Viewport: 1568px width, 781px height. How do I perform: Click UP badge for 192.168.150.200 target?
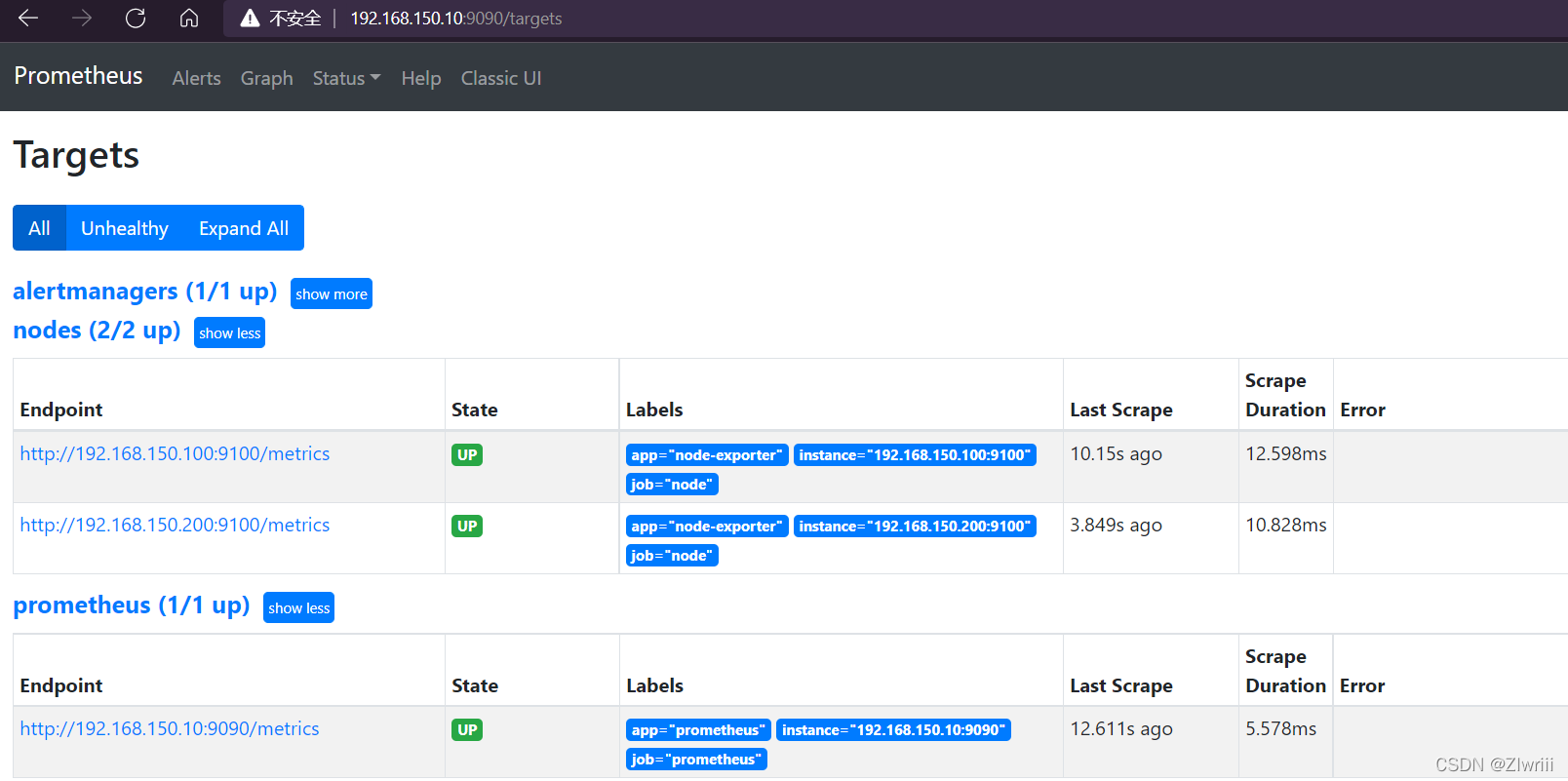467,526
